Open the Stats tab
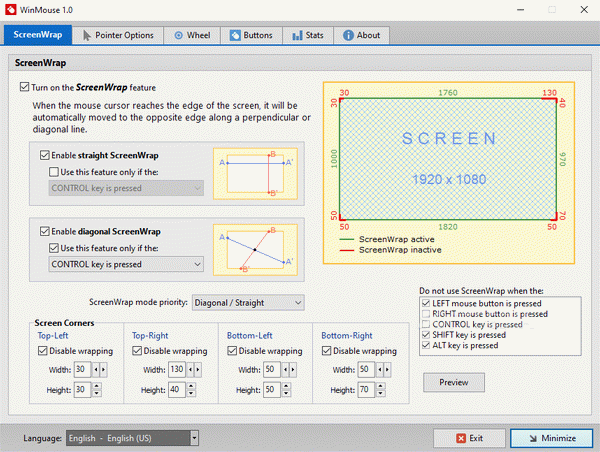 pyautogui.click(x=308, y=35)
